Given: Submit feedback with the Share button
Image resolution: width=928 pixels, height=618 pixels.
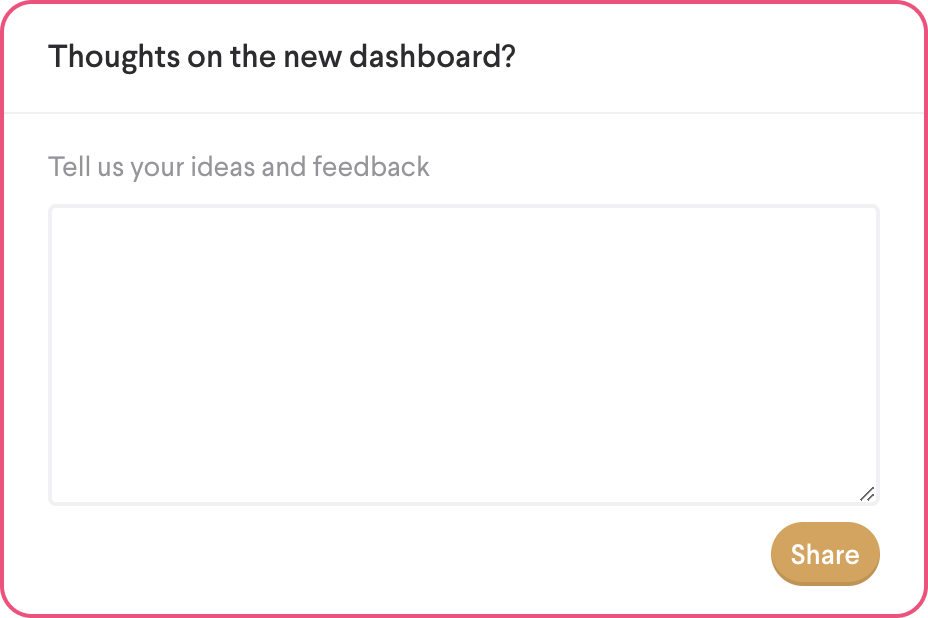Looking at the screenshot, I should 825,554.
